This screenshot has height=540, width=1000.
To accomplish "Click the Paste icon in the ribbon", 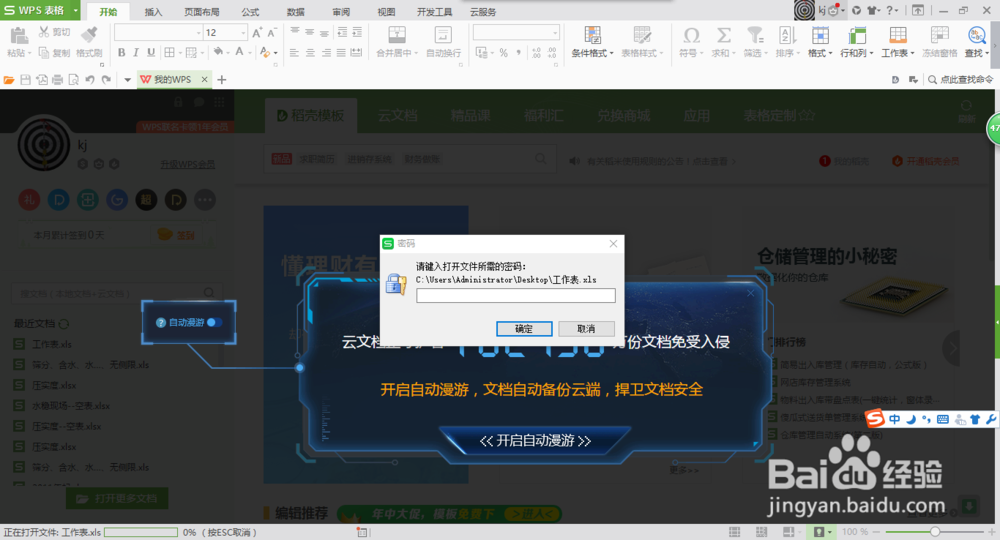I will click(18, 36).
